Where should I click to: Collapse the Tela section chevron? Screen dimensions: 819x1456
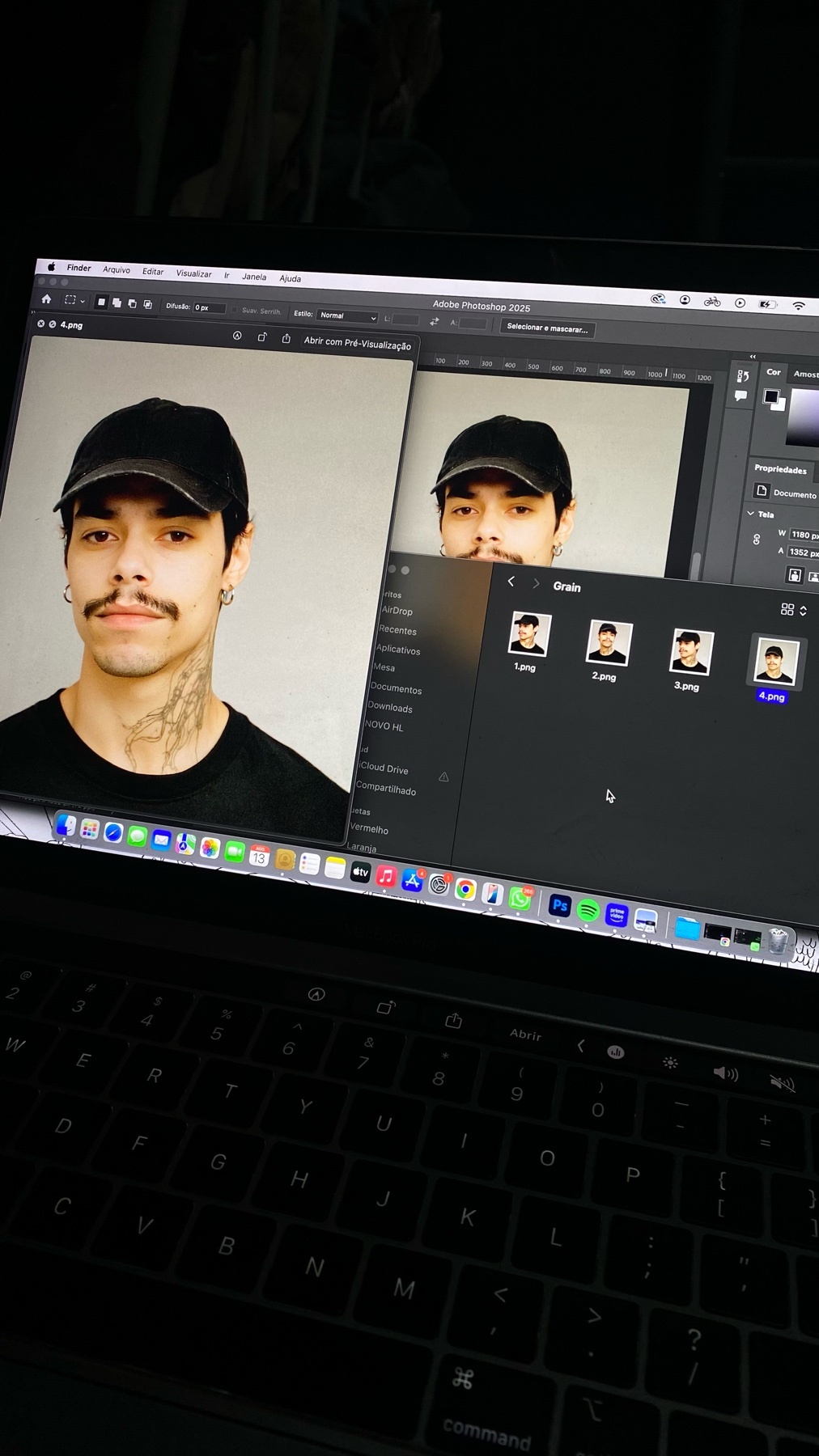pyautogui.click(x=750, y=513)
